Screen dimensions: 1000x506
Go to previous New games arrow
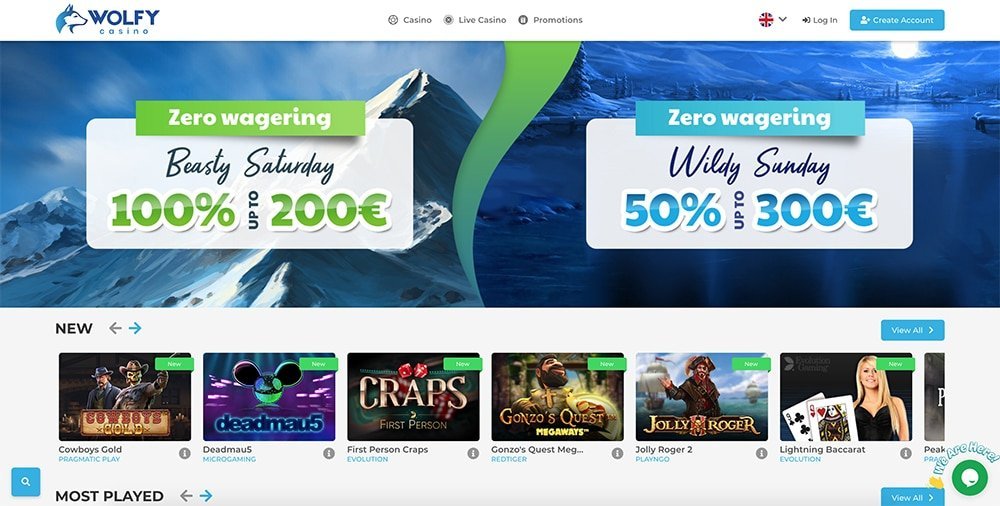pos(115,328)
